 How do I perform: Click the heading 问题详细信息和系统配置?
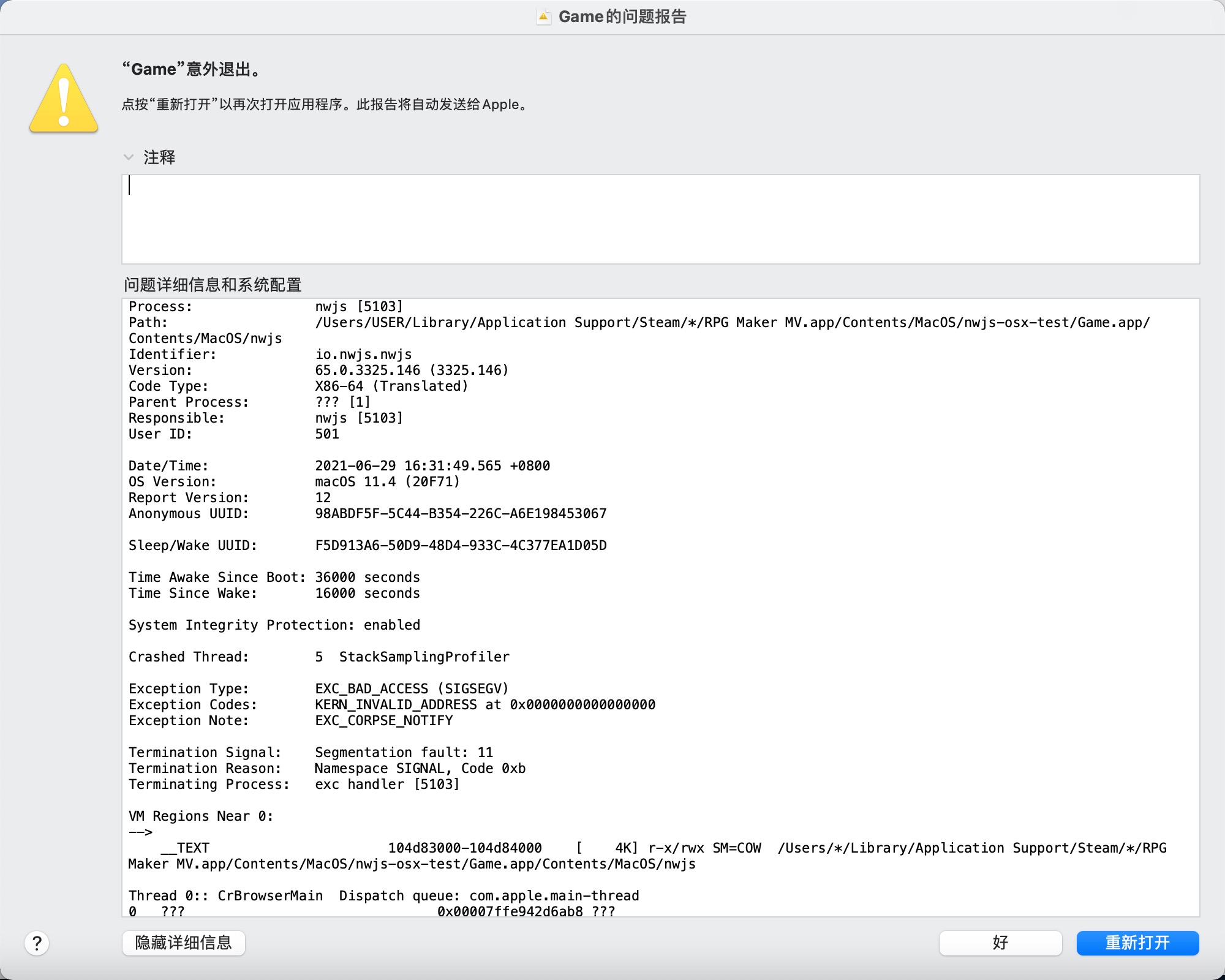click(x=213, y=285)
